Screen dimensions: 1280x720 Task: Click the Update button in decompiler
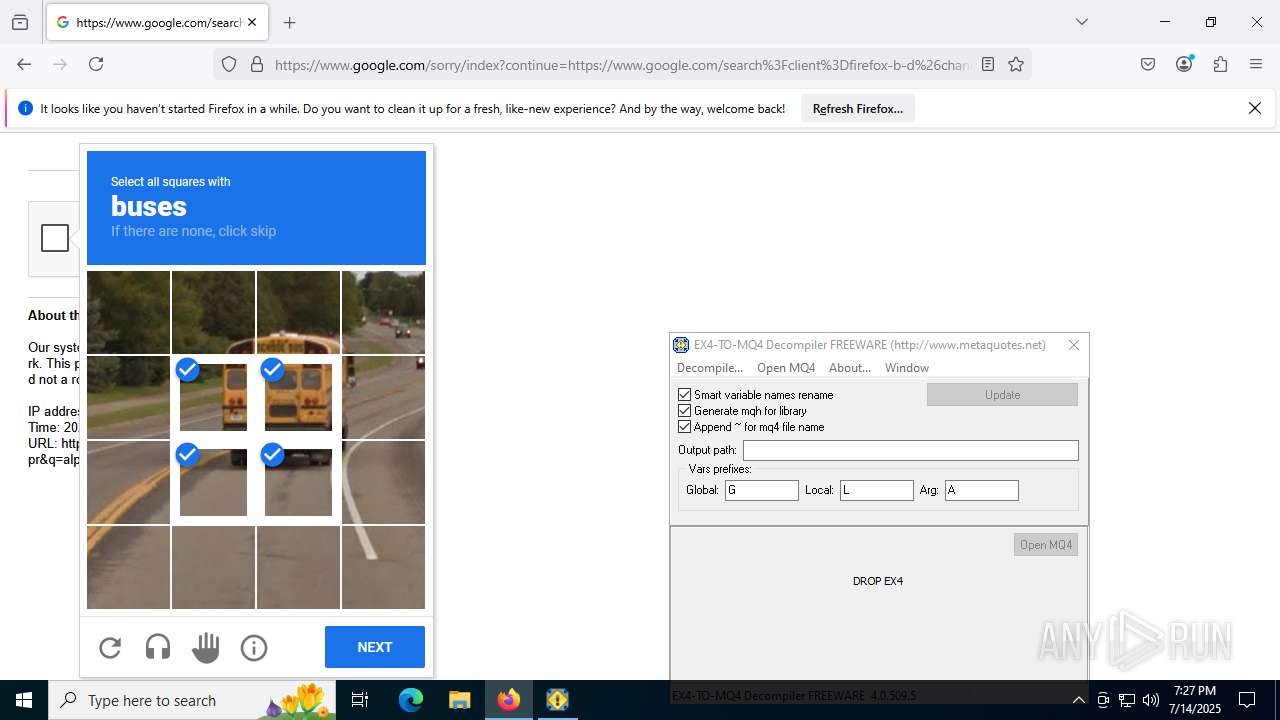click(x=1002, y=395)
